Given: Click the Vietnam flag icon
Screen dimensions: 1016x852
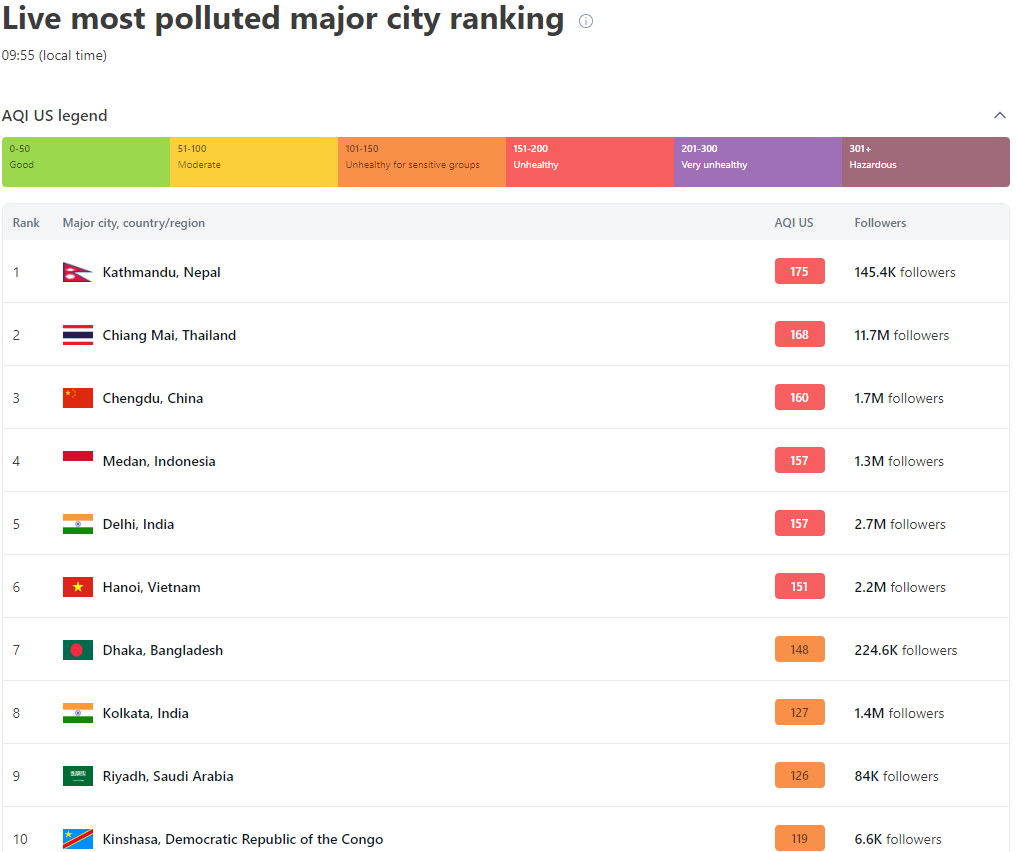Looking at the screenshot, I should point(77,587).
